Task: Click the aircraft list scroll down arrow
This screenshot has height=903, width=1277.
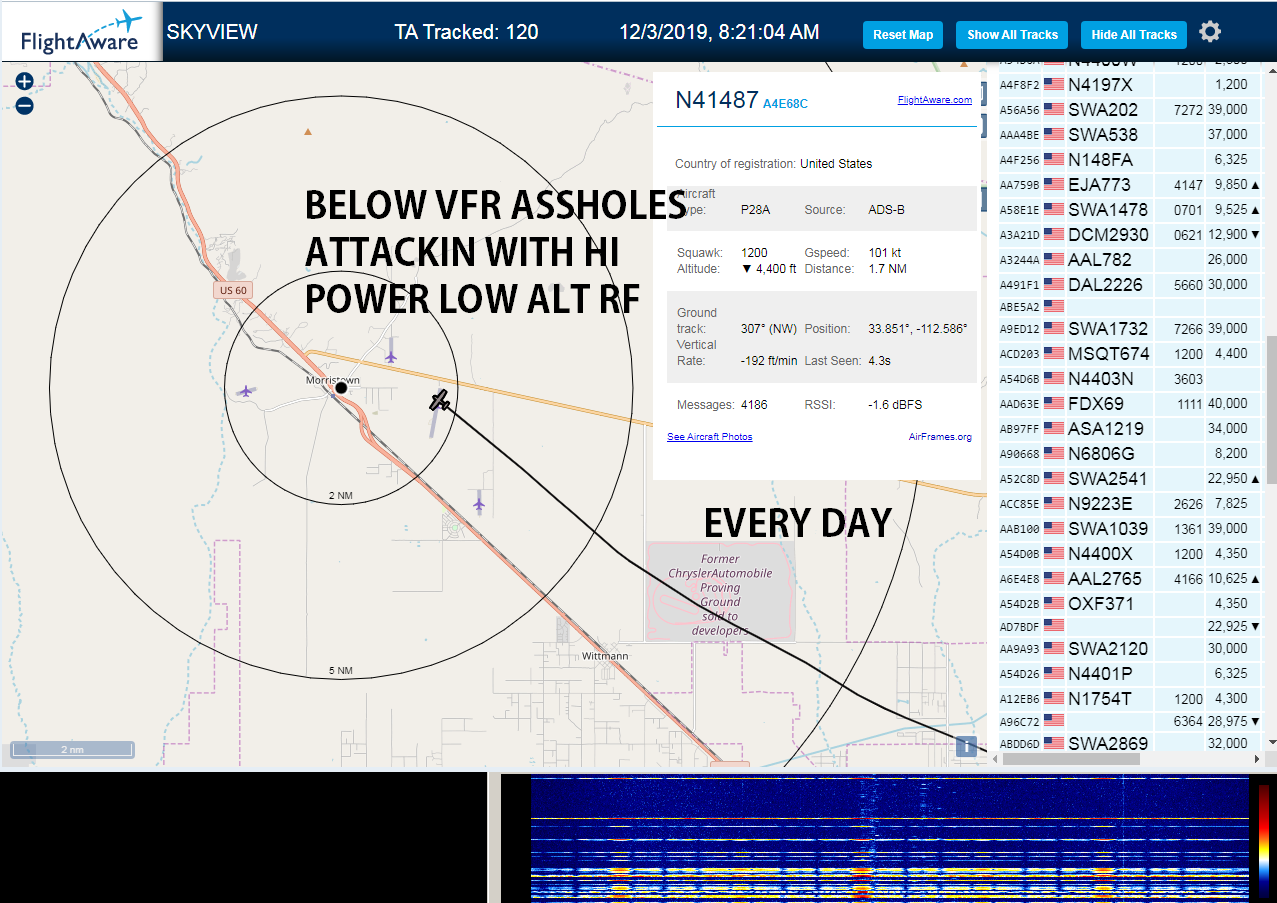Action: pos(1271,742)
